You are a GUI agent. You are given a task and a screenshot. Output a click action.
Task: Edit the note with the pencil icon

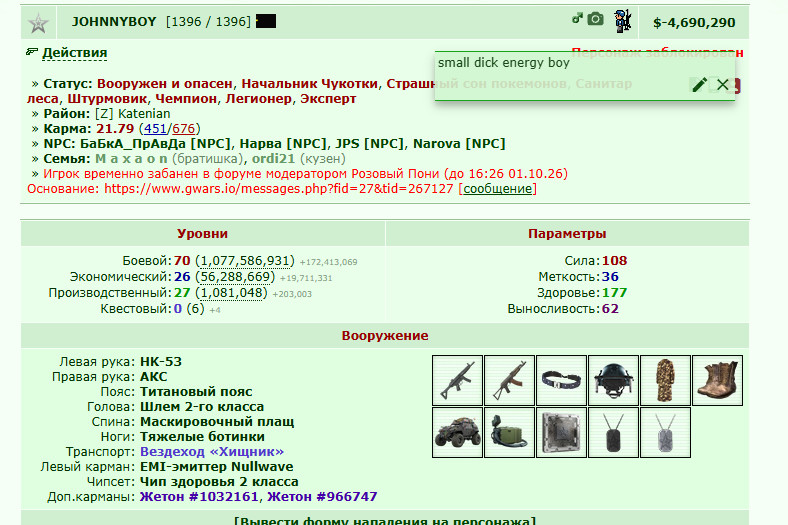pyautogui.click(x=699, y=85)
